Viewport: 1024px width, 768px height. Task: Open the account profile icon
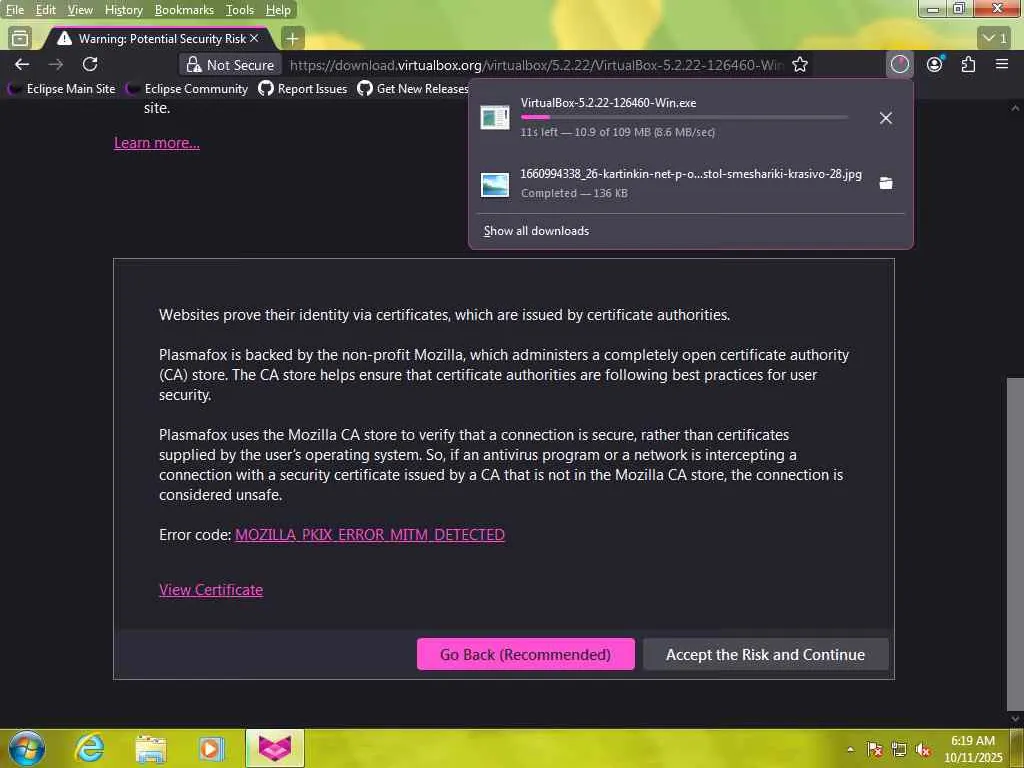pyautogui.click(x=935, y=64)
